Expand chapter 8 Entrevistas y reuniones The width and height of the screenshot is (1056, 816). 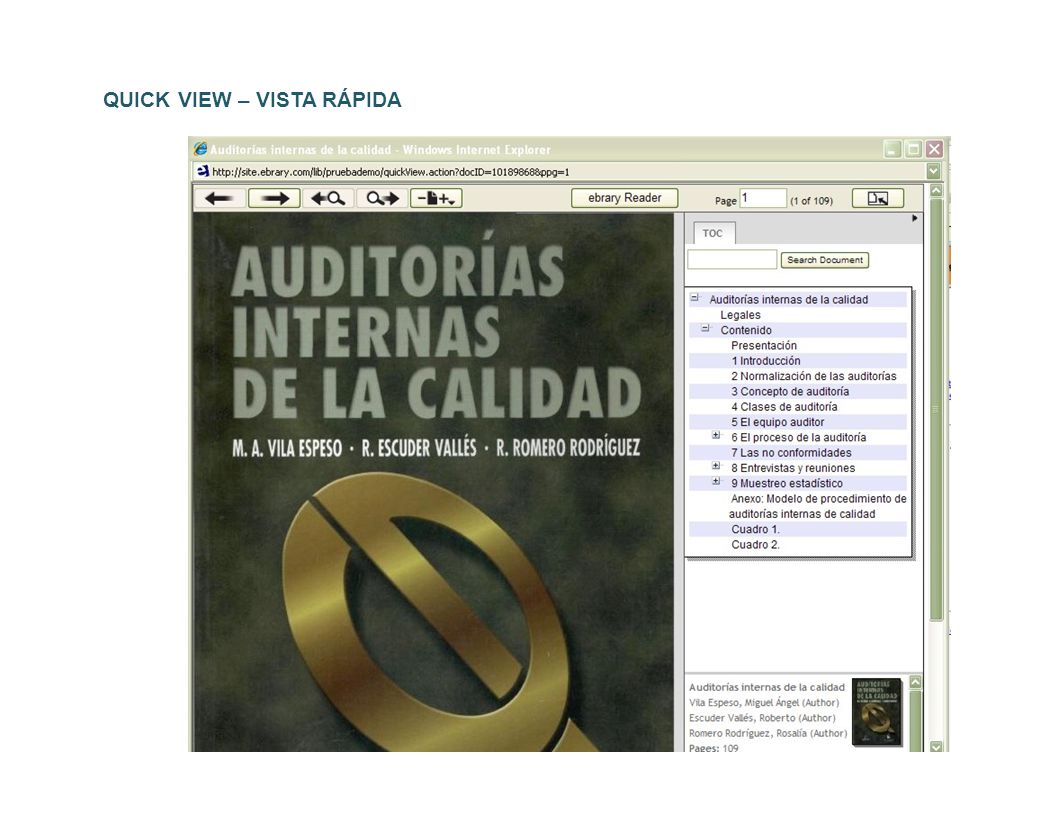click(716, 466)
